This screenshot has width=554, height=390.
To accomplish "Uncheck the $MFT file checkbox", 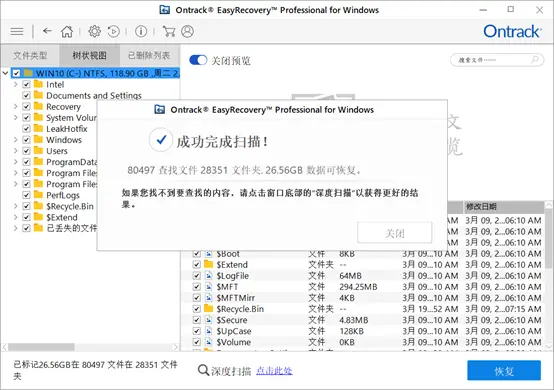I will 197,287.
